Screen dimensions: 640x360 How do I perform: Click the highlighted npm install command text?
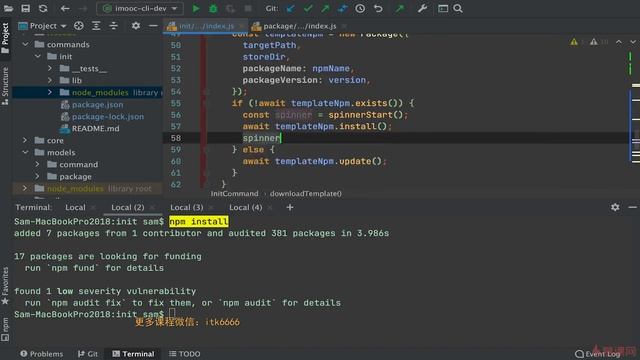pyautogui.click(x=199, y=222)
